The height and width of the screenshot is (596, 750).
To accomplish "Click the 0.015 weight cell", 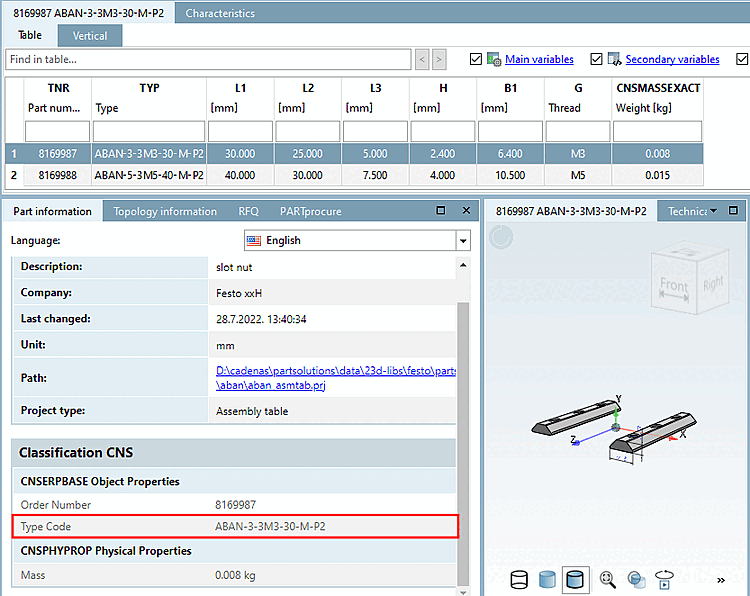I will tap(657, 176).
